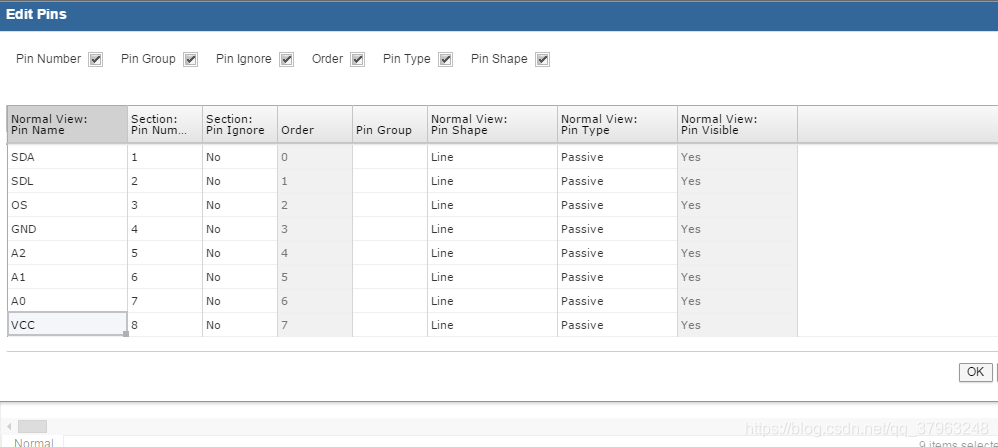Uncheck the Pin Shape checkbox

click(x=542, y=59)
